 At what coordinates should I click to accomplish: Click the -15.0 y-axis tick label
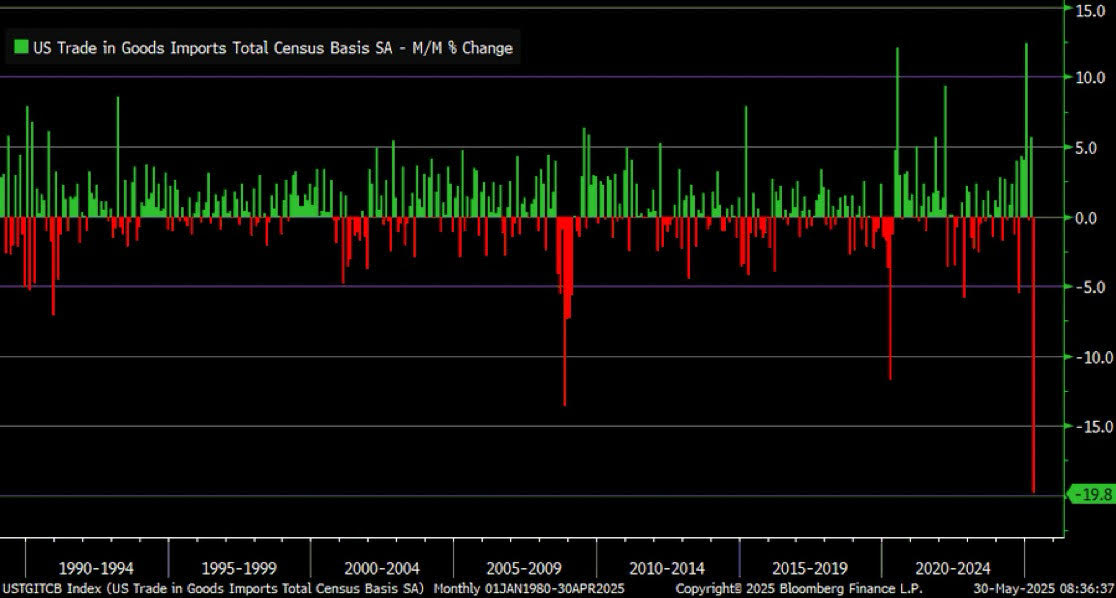click(1088, 427)
